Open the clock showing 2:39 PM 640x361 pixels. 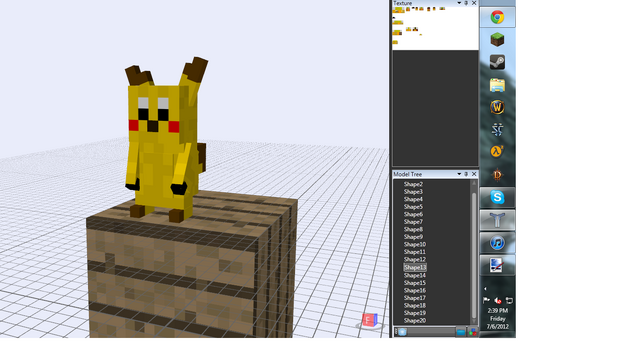[x=498, y=319]
